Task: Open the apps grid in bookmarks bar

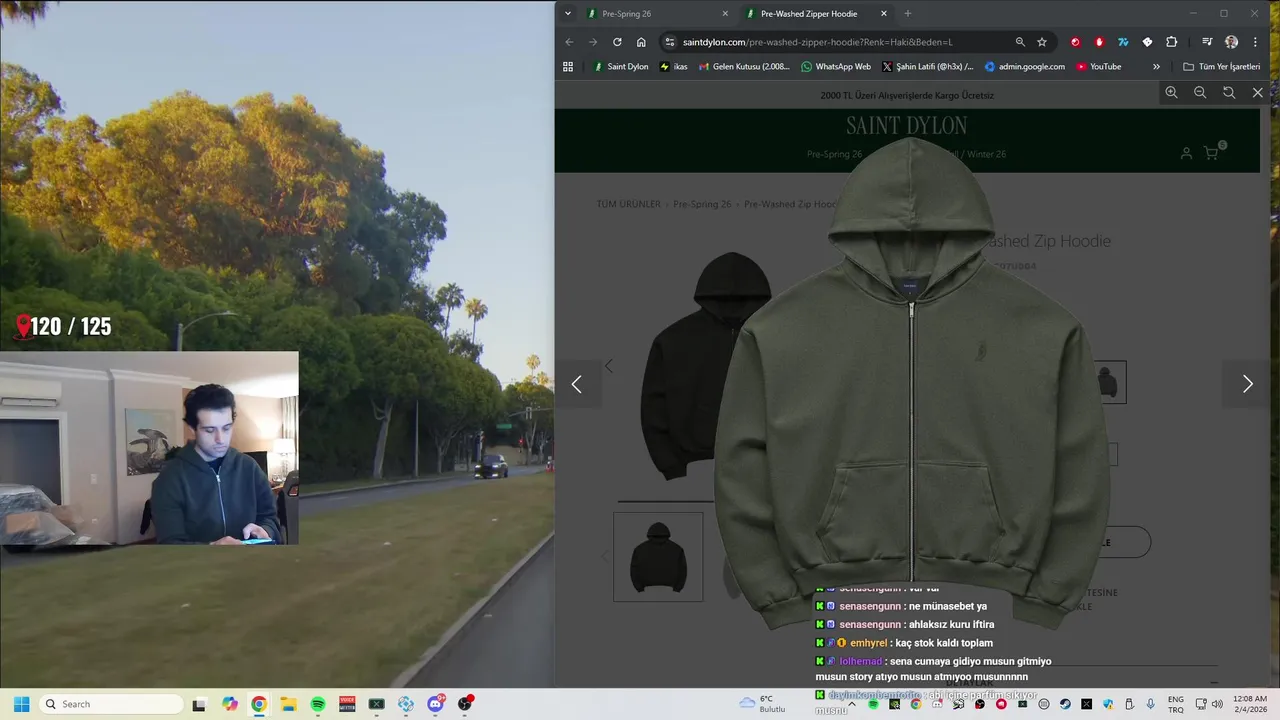Action: [x=568, y=67]
